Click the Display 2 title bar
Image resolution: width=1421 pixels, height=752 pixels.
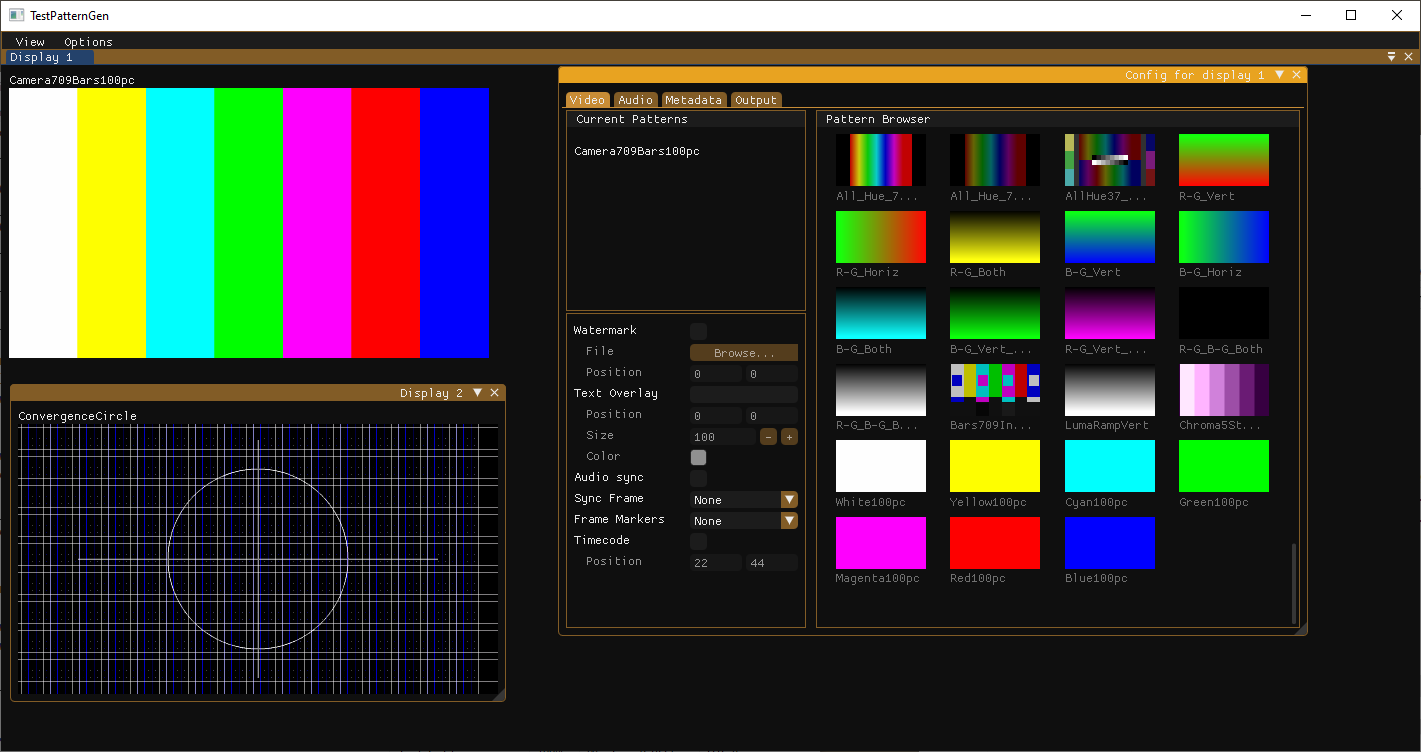[x=258, y=393]
